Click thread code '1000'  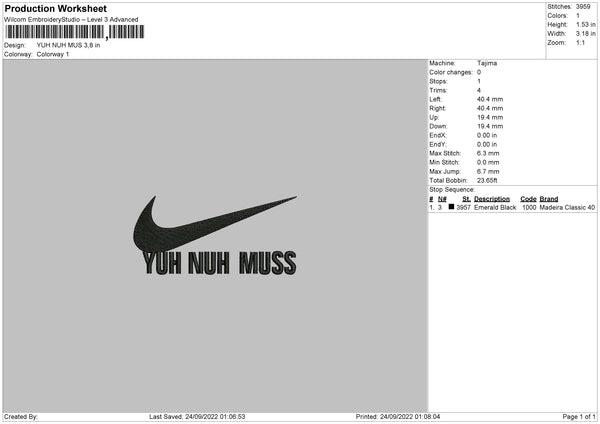coord(529,207)
